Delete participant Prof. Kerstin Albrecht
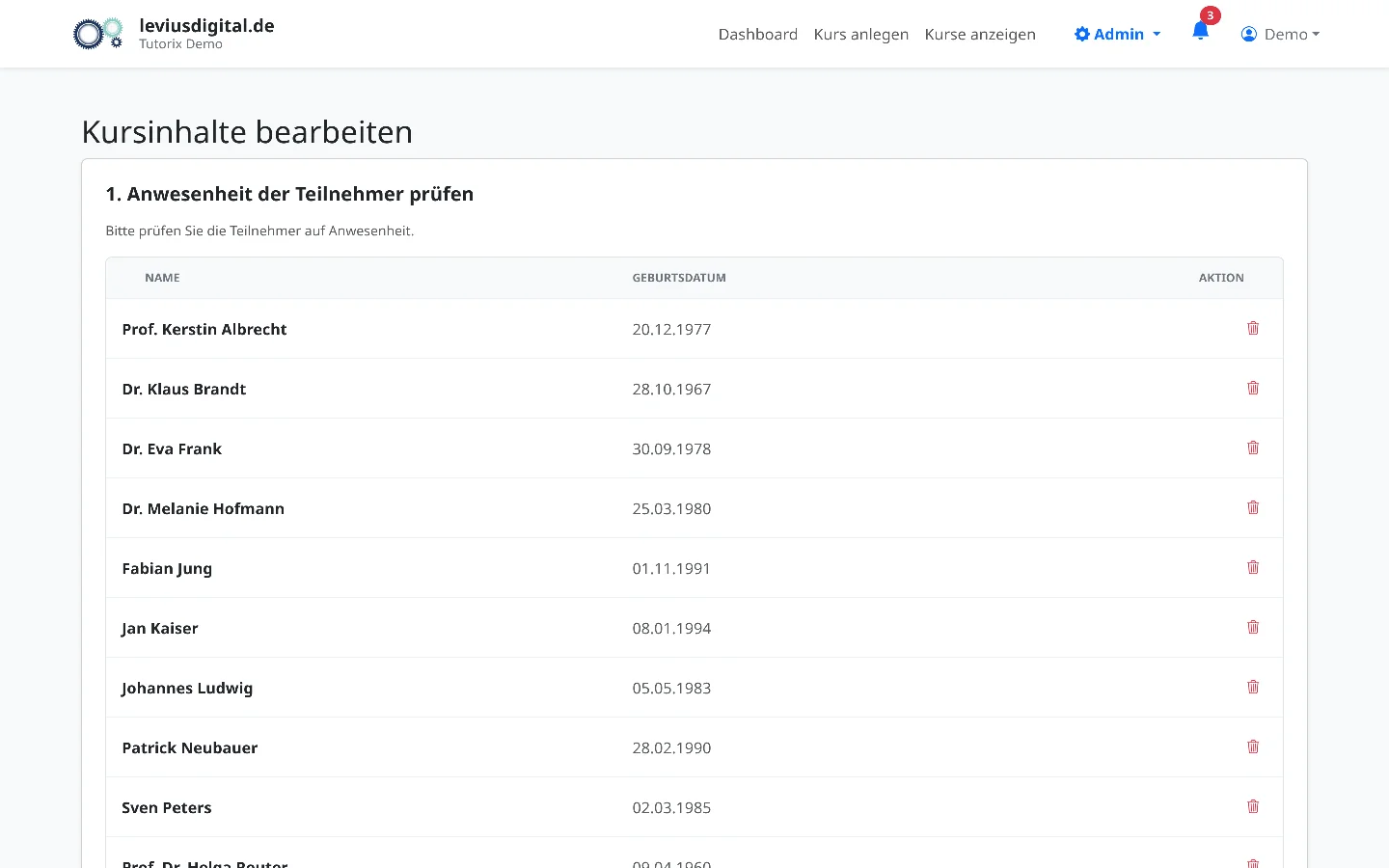 (x=1253, y=328)
